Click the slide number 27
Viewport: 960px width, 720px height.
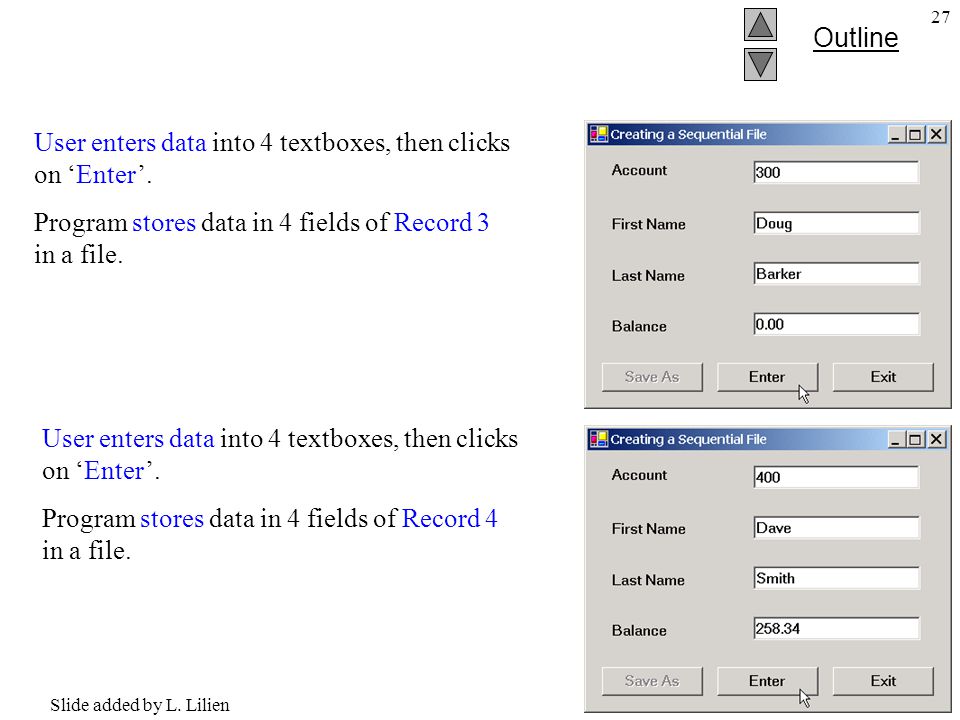(940, 18)
